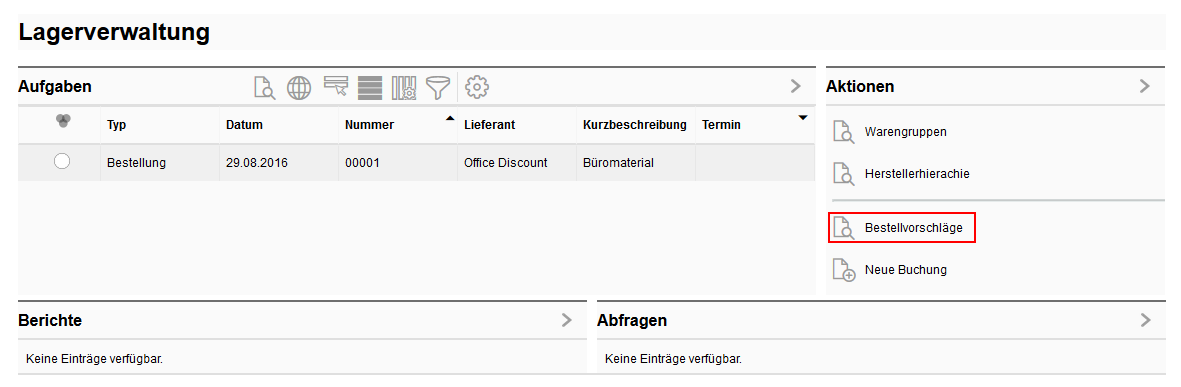Open the Herstellerhierachie action link
Screen dimensions: 1181x387
[917, 174]
